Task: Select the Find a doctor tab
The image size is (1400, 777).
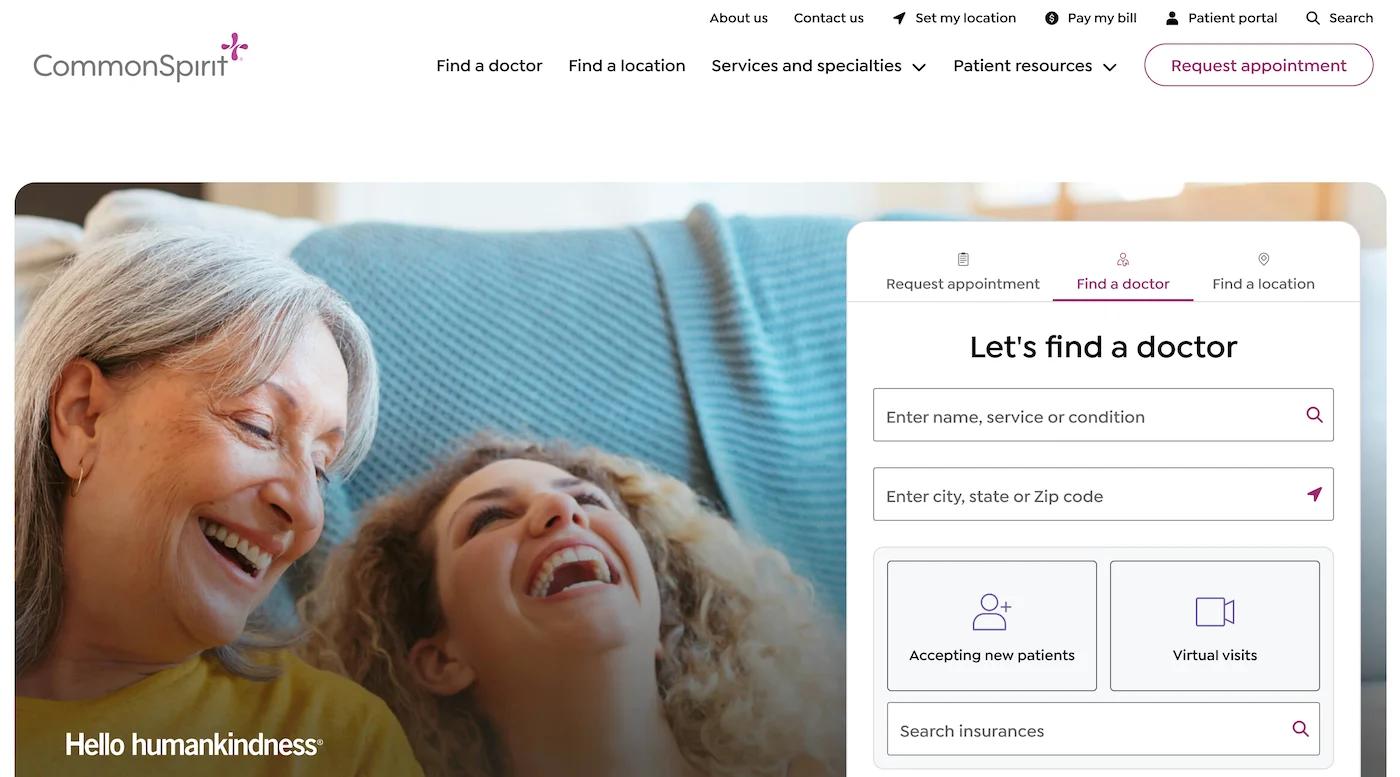Action: point(1123,272)
